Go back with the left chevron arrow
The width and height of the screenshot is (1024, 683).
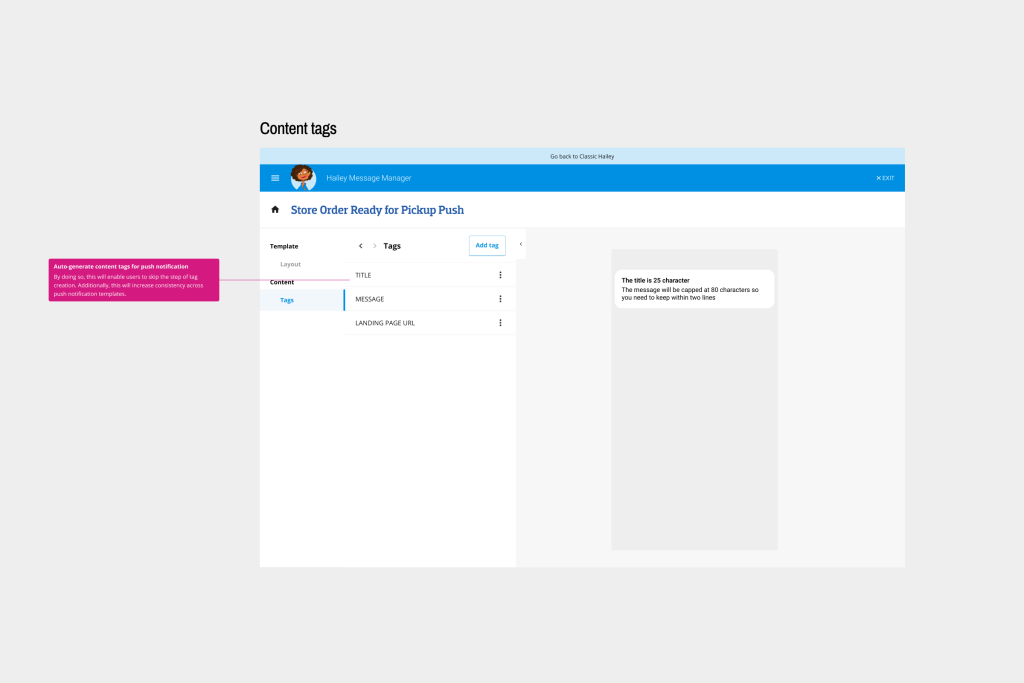click(x=360, y=246)
